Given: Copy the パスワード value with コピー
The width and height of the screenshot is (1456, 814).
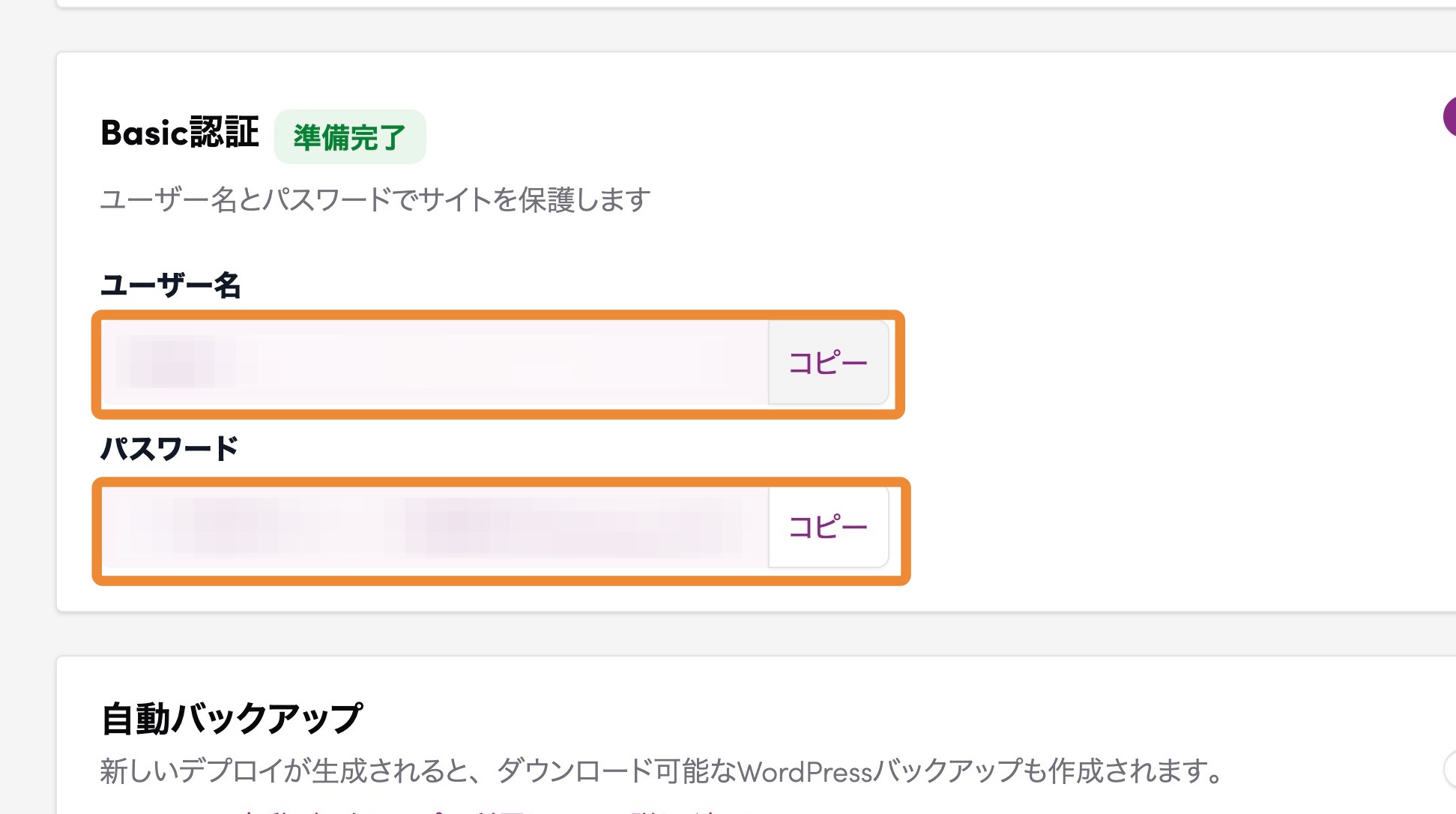Looking at the screenshot, I should click(828, 527).
